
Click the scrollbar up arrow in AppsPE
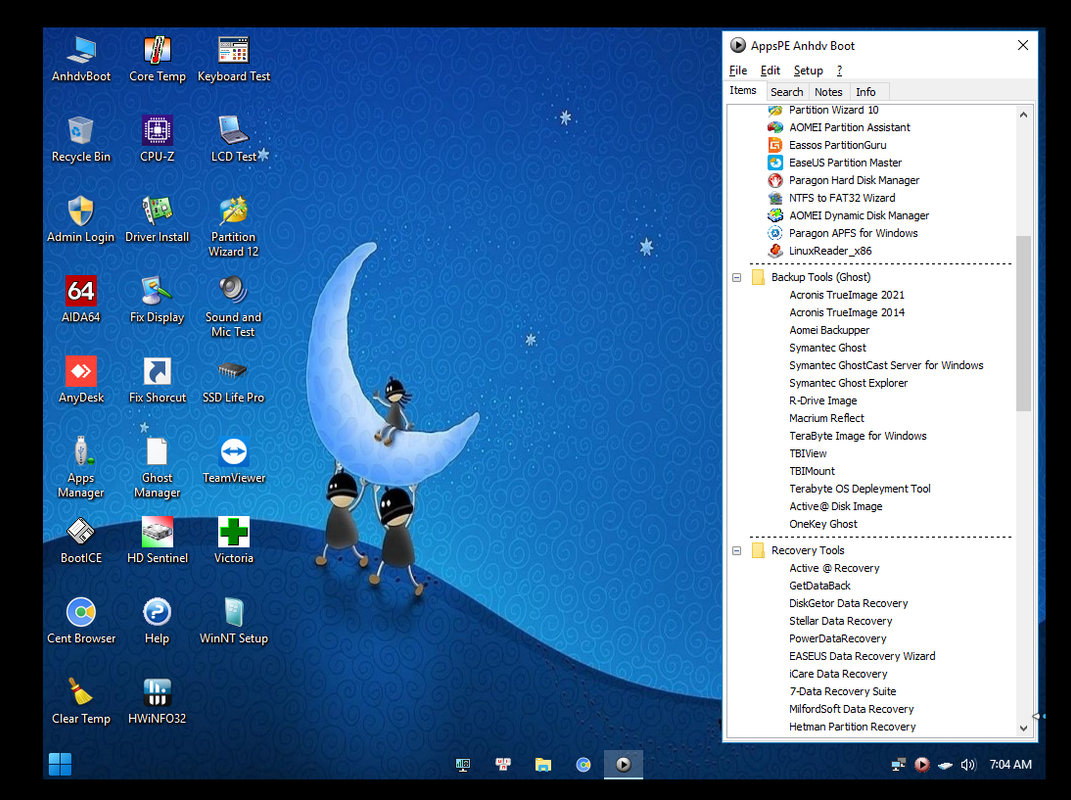1023,115
